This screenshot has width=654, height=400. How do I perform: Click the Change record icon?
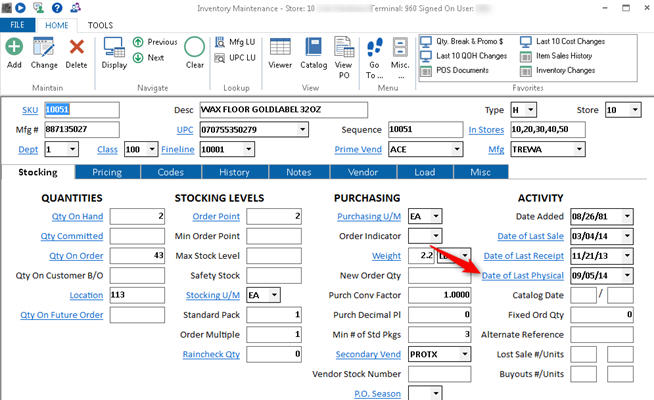point(44,50)
